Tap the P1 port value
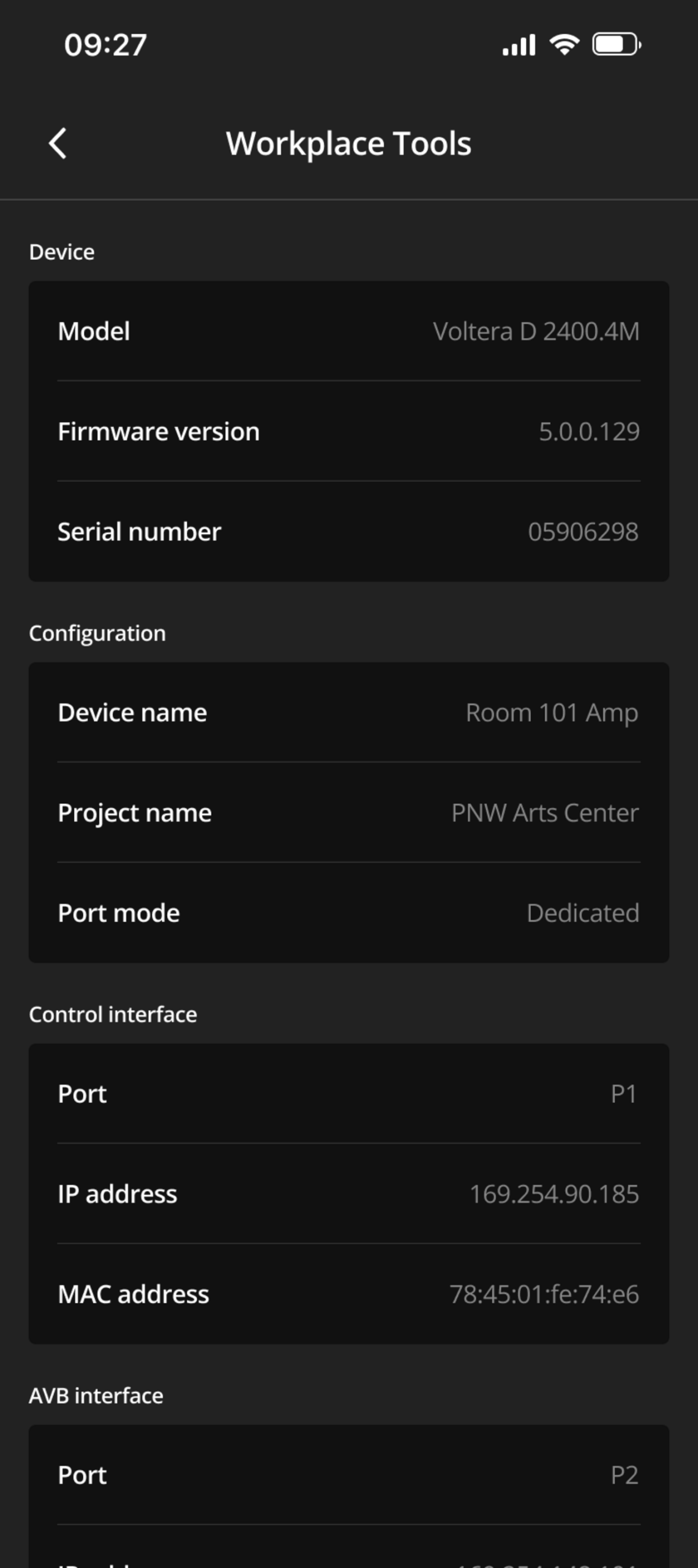The width and height of the screenshot is (698, 1568). [624, 1094]
